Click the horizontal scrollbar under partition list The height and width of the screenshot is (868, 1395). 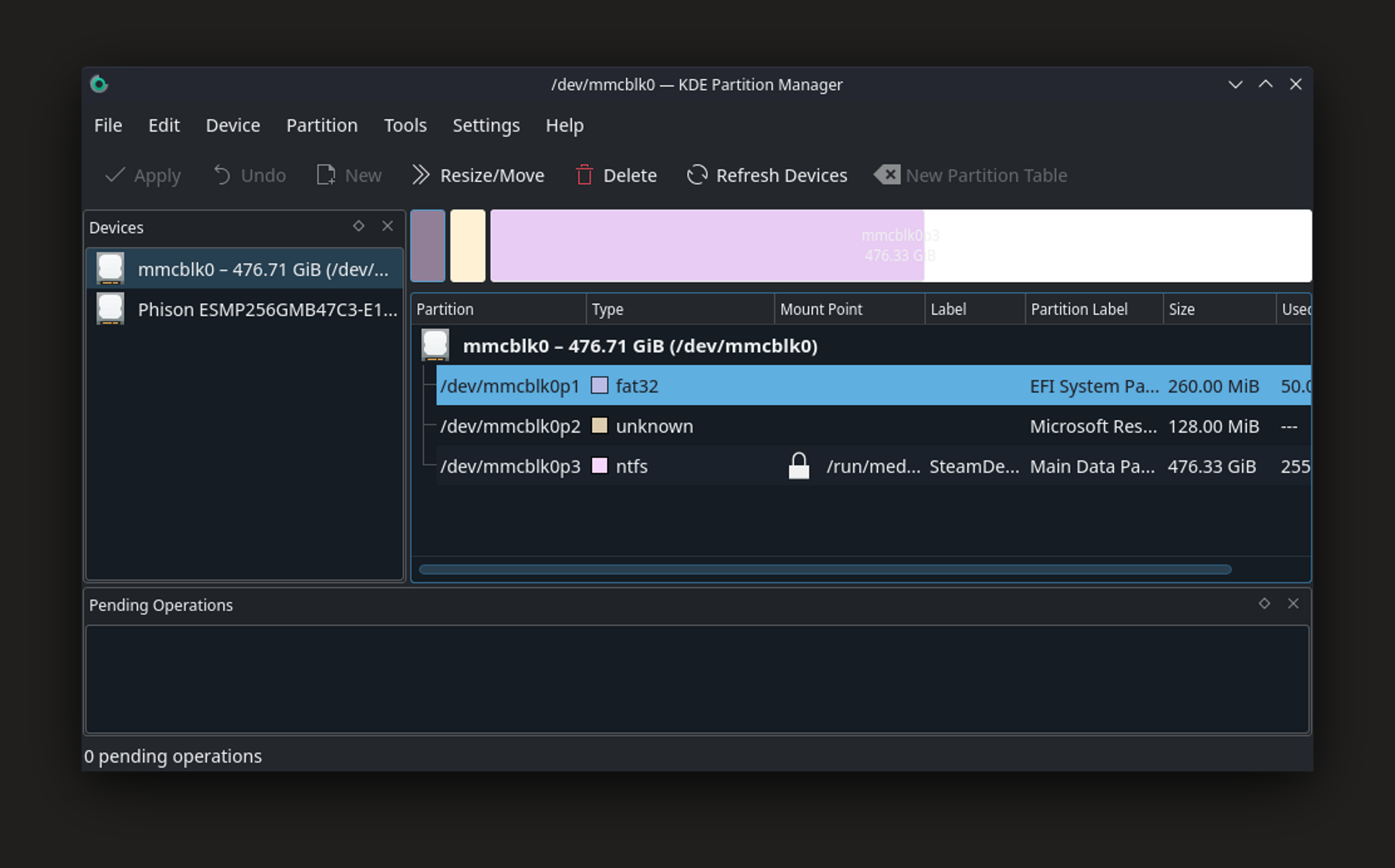(x=825, y=569)
